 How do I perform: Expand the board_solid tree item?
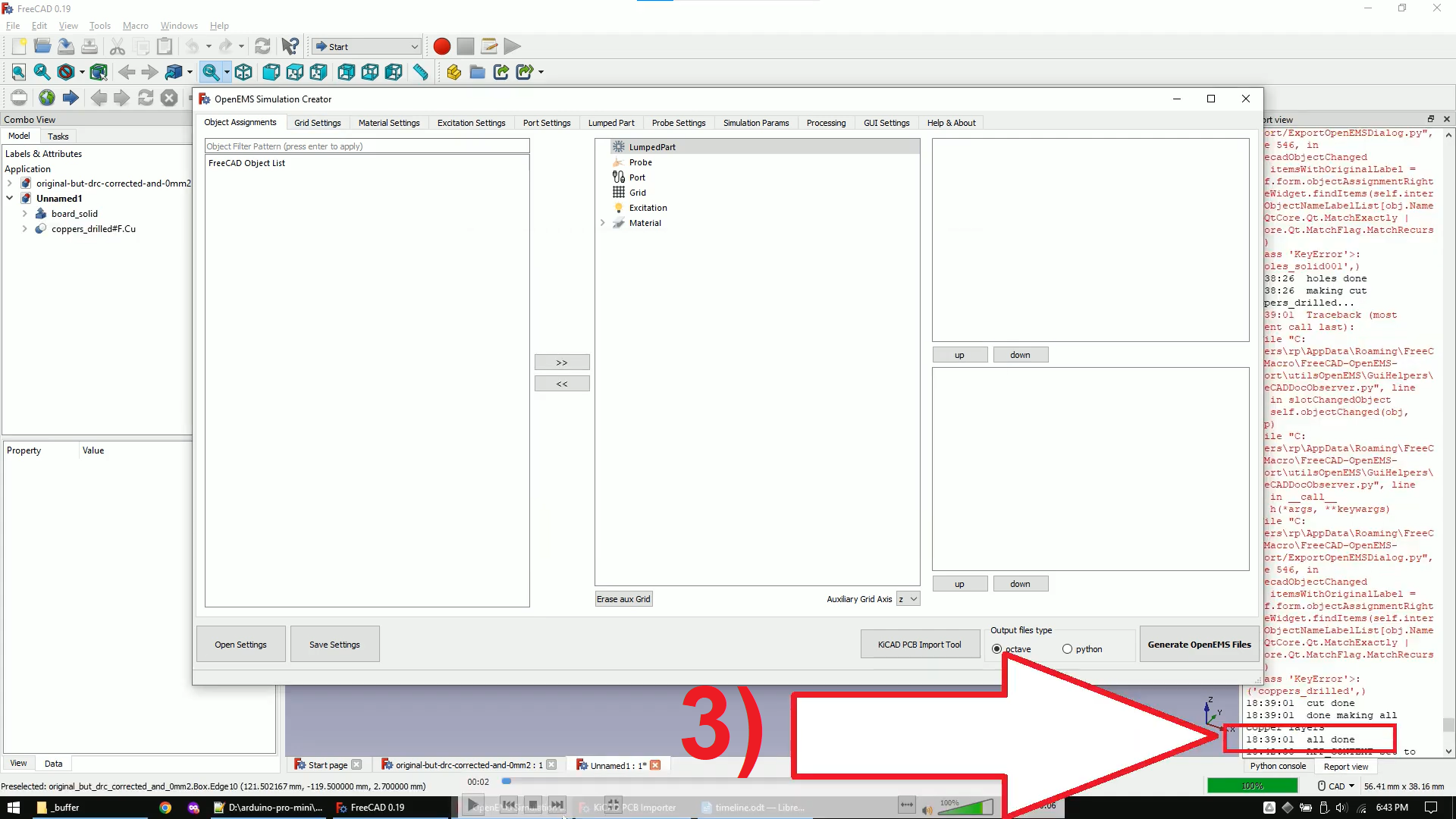coord(25,214)
